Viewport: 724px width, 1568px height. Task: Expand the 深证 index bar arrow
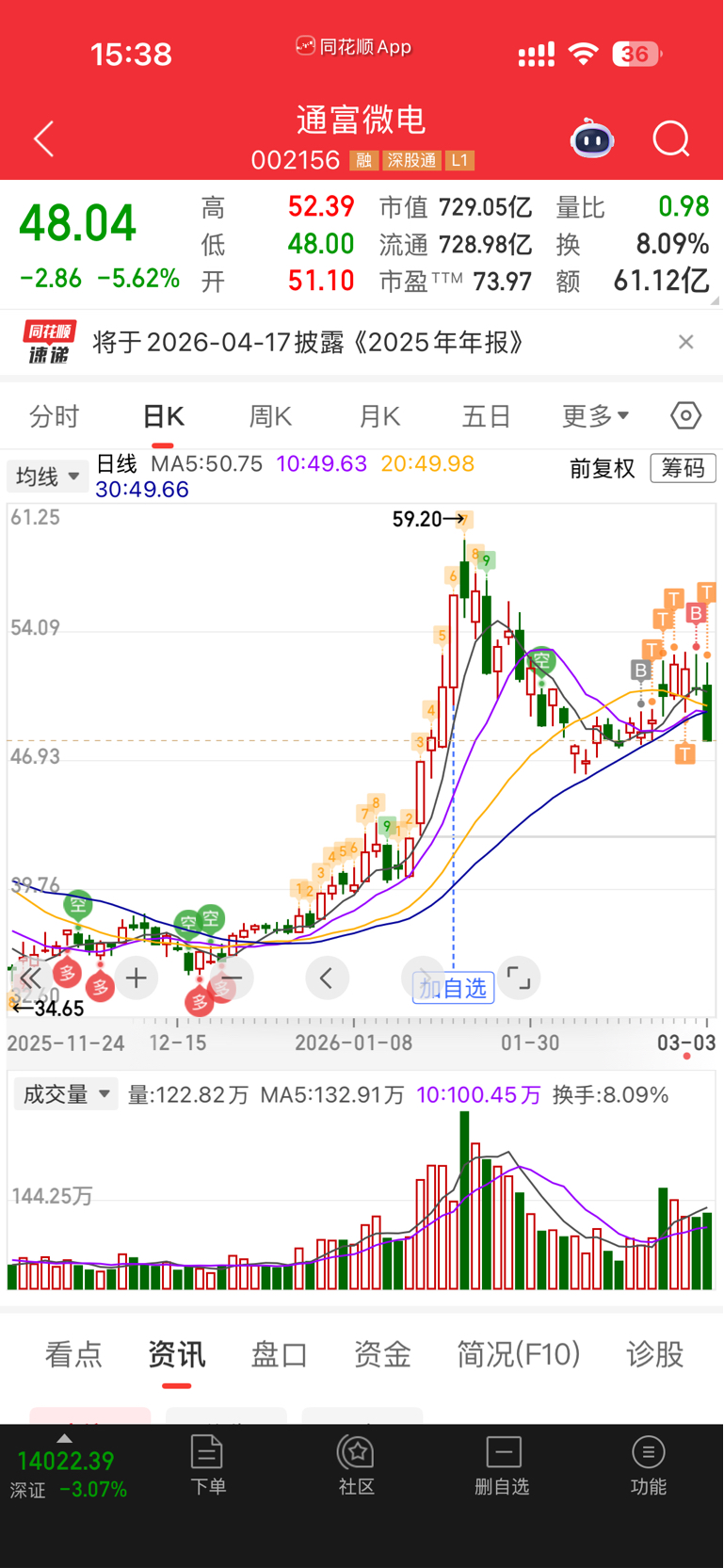[x=64, y=1438]
